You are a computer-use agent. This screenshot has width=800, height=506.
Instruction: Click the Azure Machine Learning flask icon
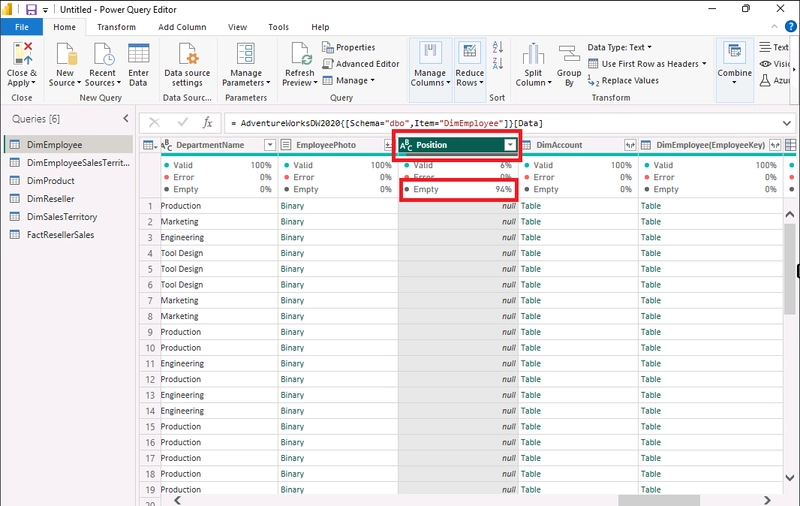(765, 81)
